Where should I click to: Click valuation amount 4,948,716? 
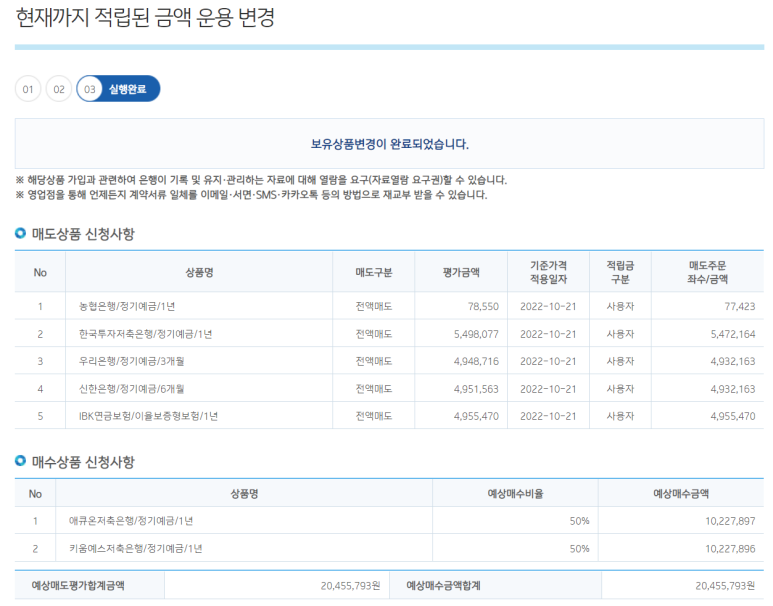[x=476, y=361]
